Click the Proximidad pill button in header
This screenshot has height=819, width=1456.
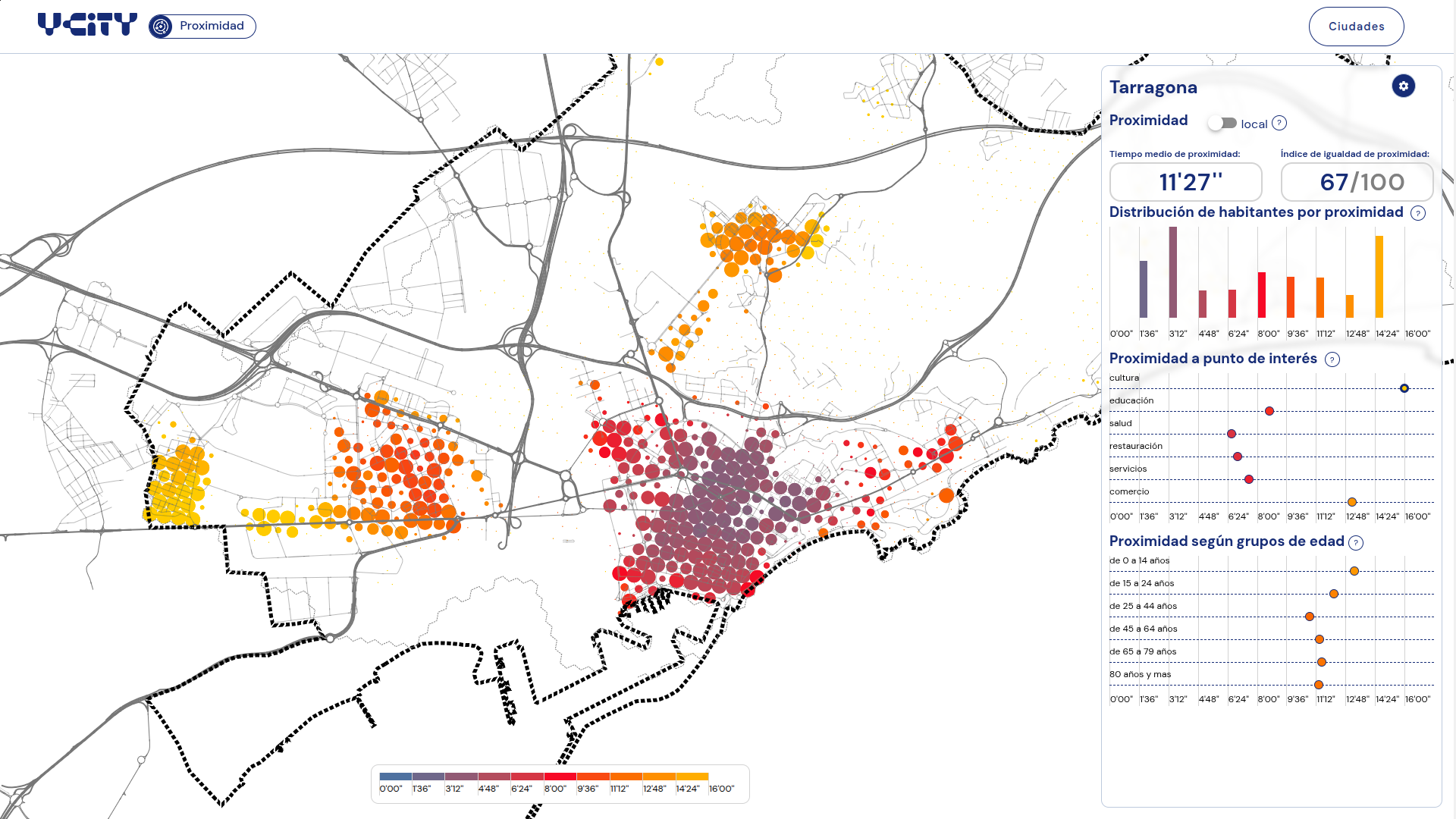[202, 27]
